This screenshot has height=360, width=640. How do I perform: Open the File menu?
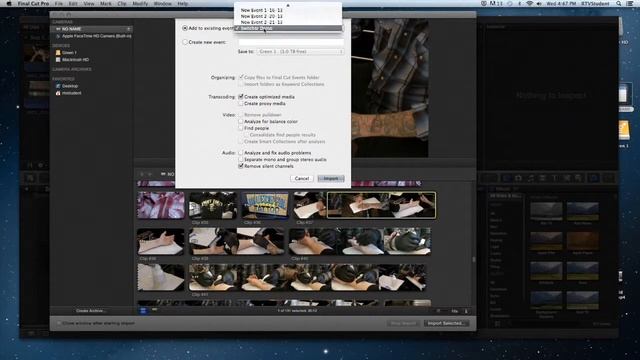coord(59,4)
